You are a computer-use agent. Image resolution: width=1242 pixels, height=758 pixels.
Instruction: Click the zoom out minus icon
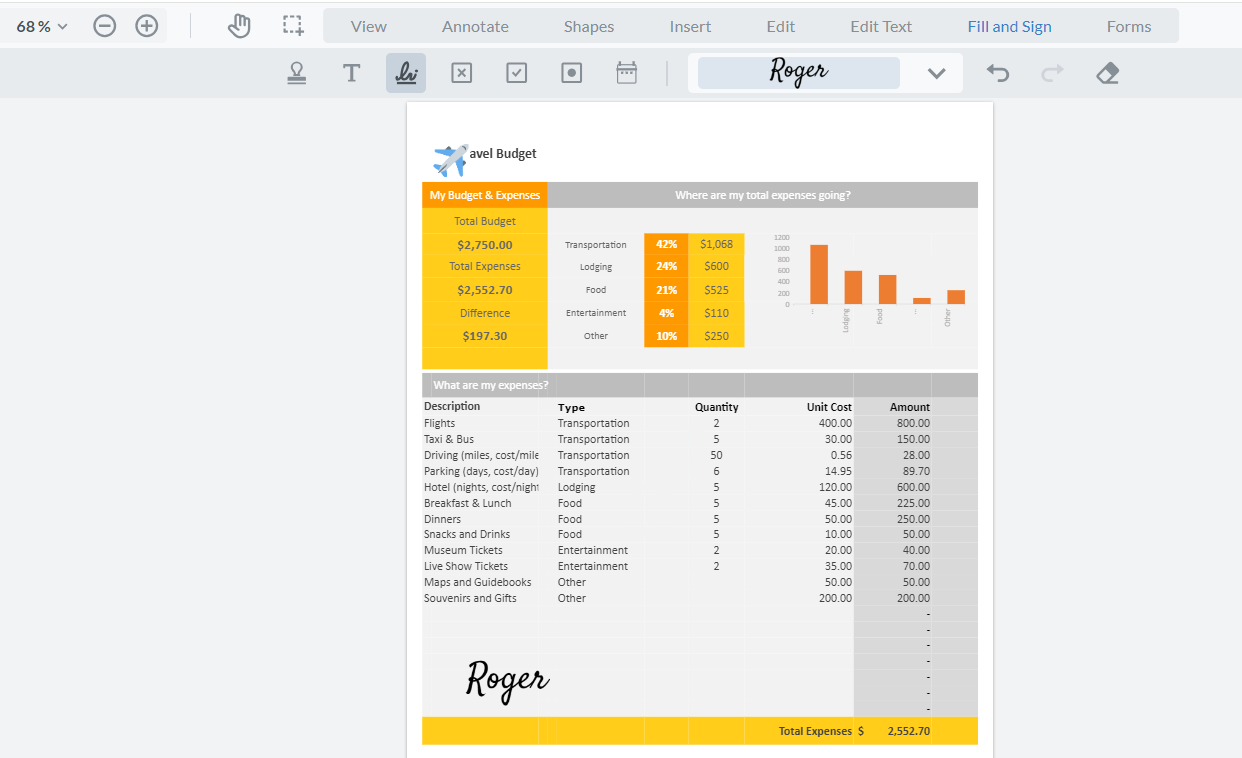pos(105,26)
